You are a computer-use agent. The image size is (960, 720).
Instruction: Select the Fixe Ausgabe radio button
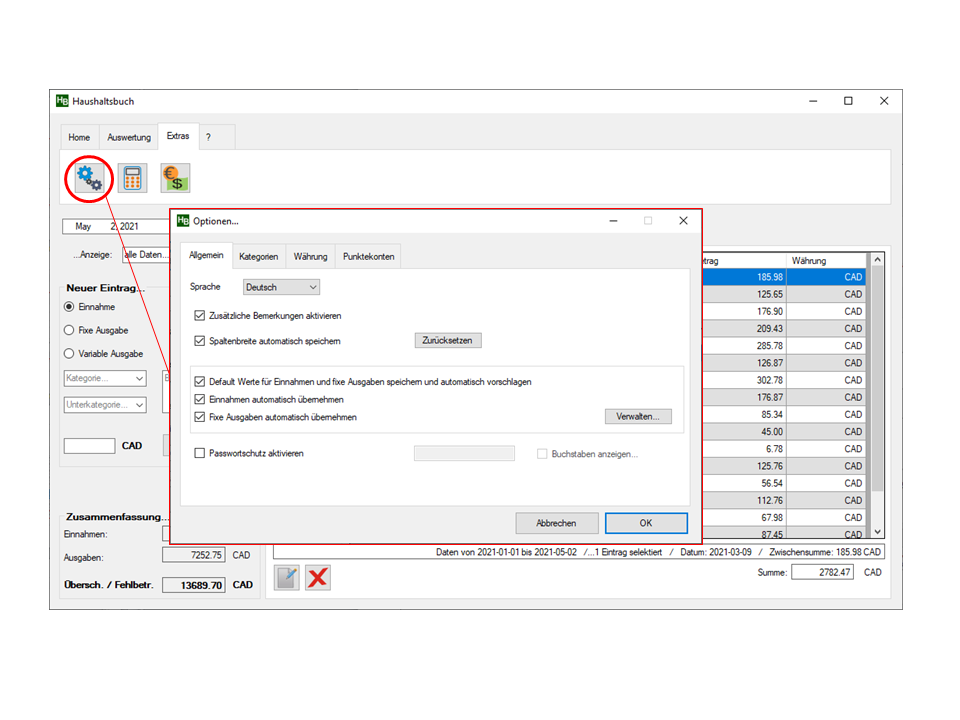pyautogui.click(x=69, y=330)
